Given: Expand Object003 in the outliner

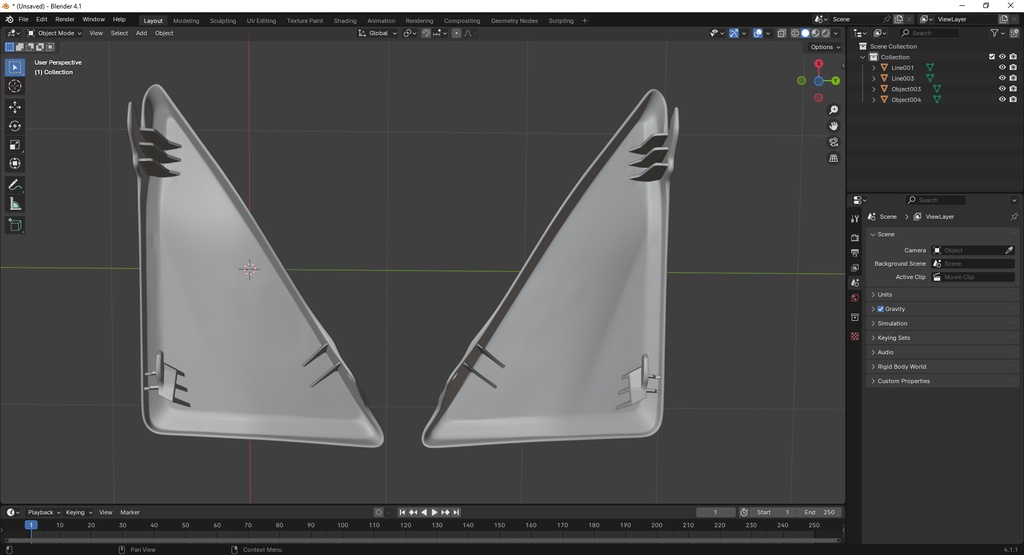Looking at the screenshot, I should click(874, 89).
